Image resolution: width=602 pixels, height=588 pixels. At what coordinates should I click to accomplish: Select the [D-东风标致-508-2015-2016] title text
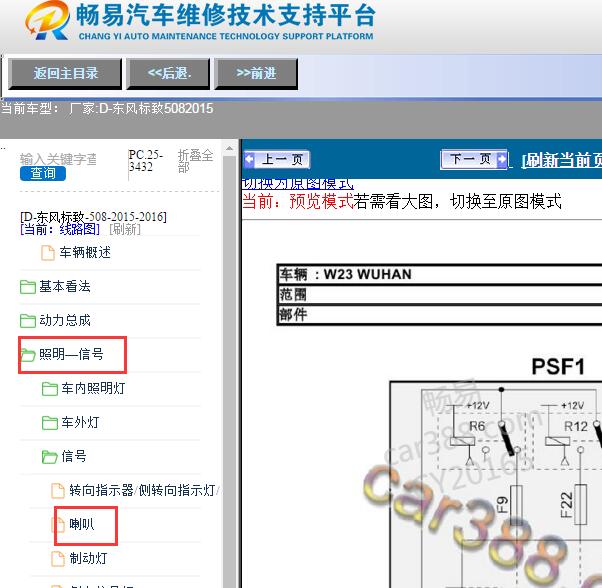tap(93, 217)
